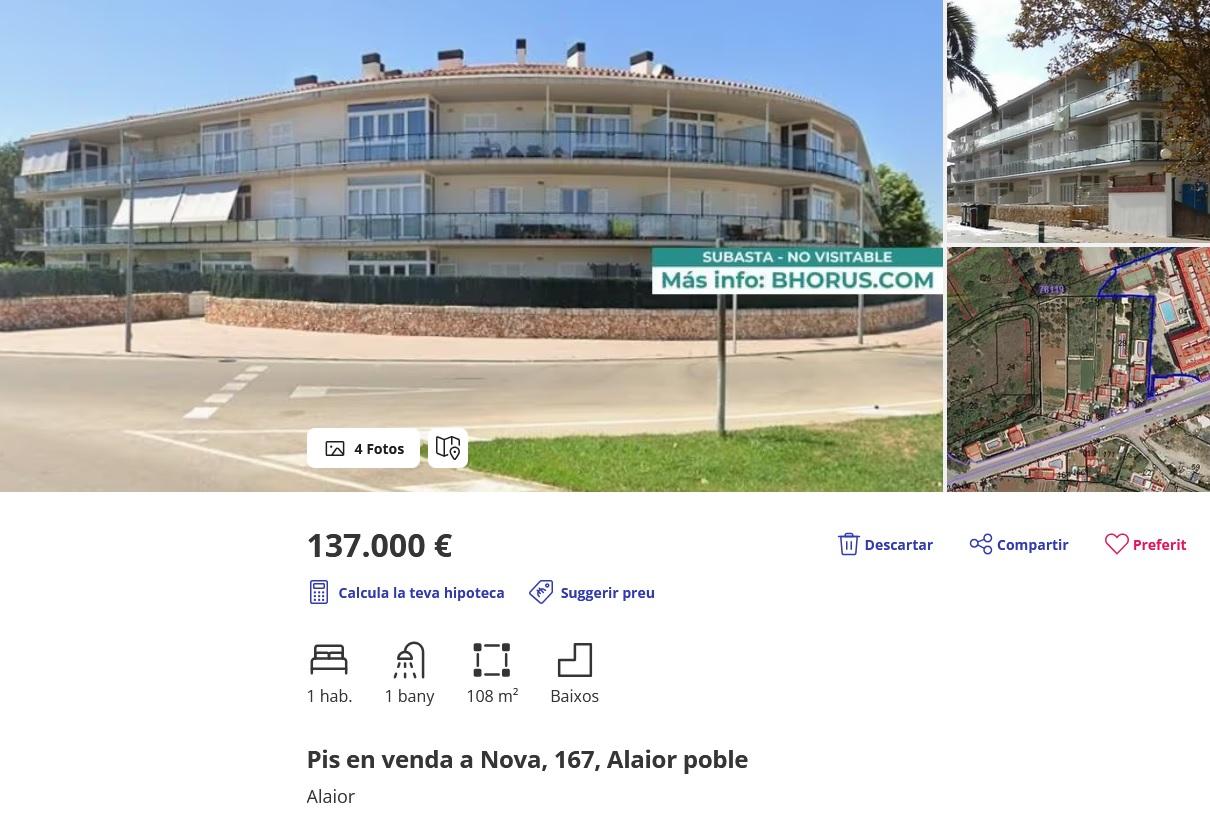
Task: Click the heart icon to mark Preferit
Action: pos(1117,544)
